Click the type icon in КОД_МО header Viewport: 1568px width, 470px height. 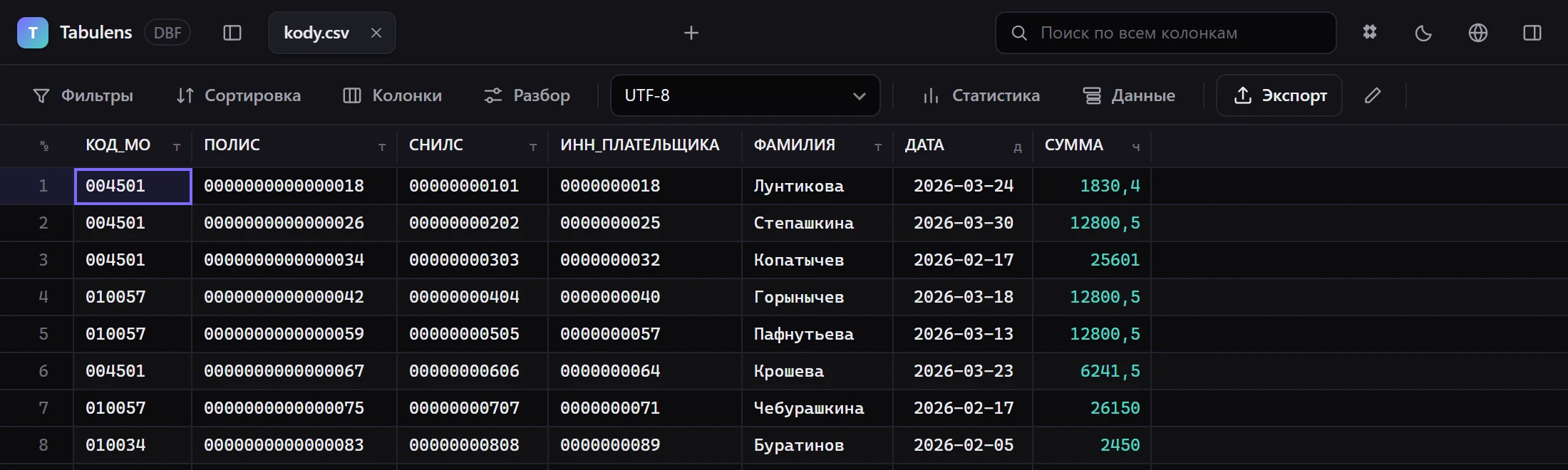(x=177, y=147)
